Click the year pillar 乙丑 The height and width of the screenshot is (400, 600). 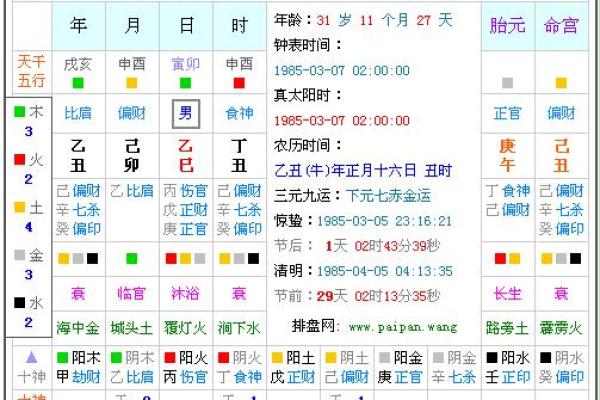click(78, 156)
